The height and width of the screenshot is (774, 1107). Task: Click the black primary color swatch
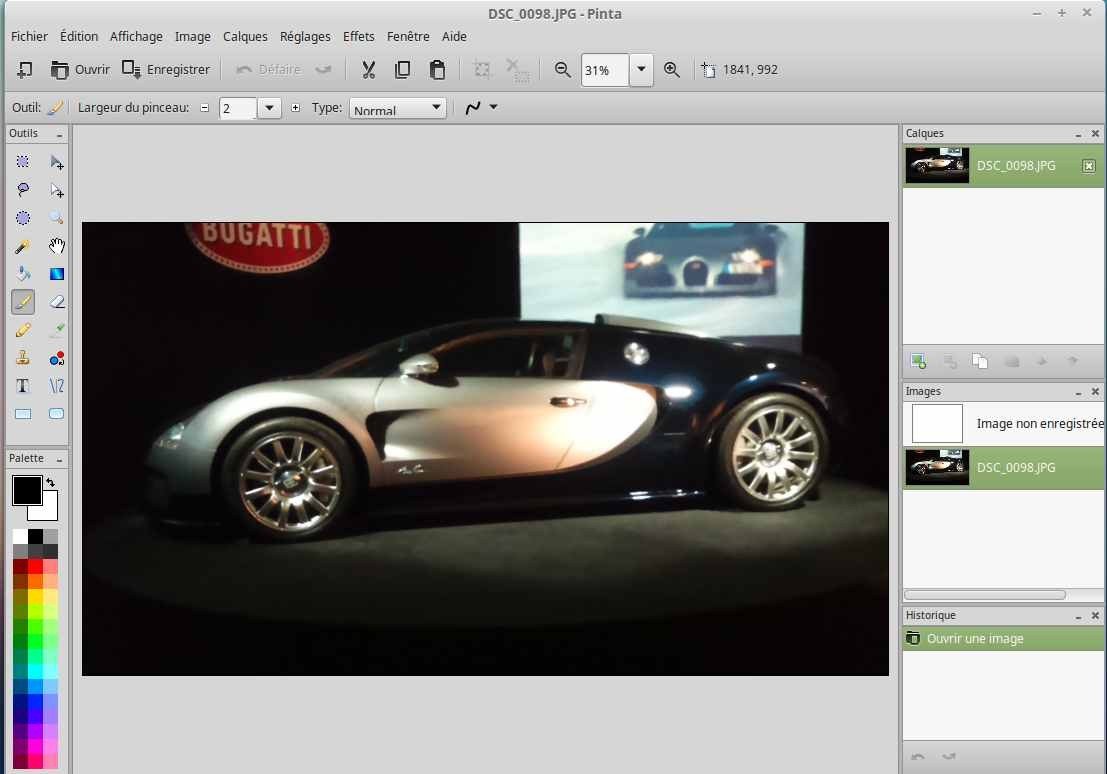25,490
